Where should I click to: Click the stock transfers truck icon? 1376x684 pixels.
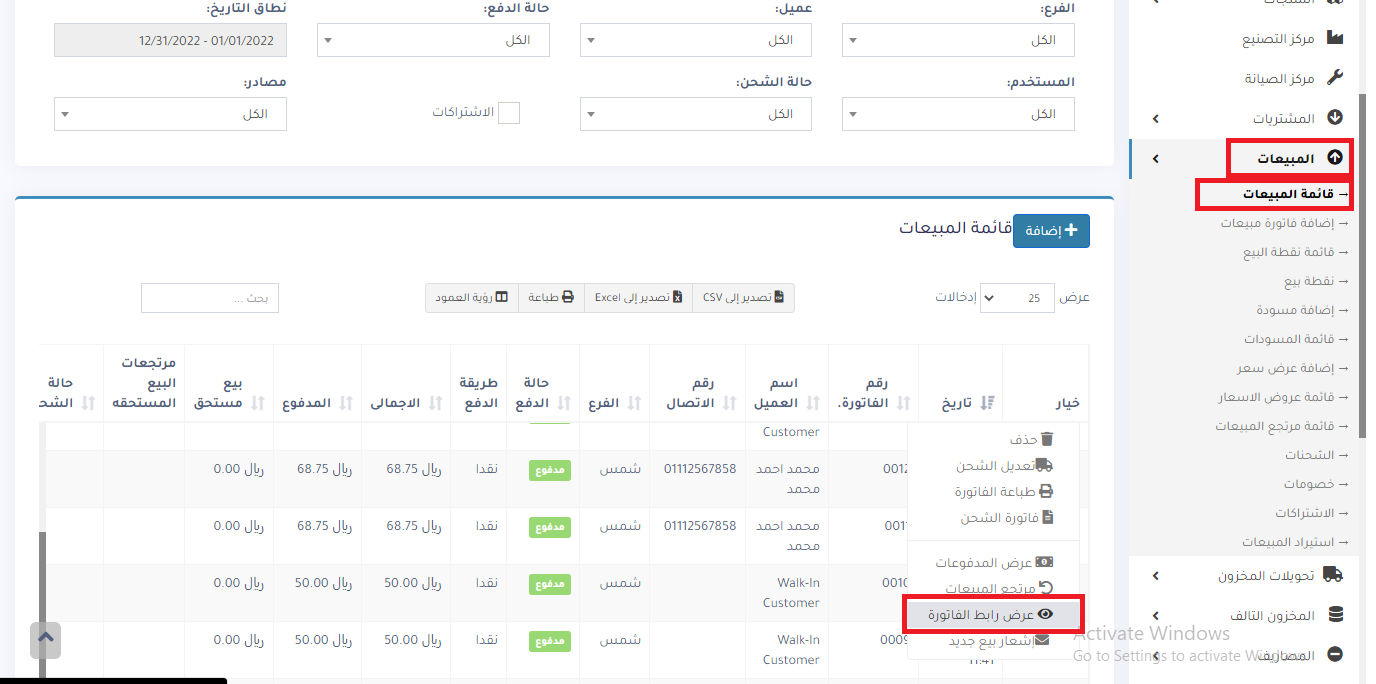(1333, 575)
